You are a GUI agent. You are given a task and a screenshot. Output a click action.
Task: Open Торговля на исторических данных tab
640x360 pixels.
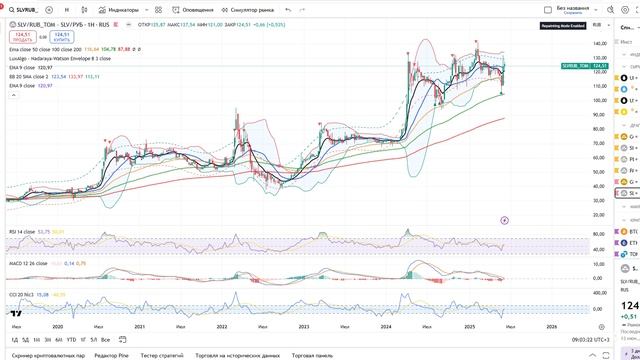coord(238,356)
